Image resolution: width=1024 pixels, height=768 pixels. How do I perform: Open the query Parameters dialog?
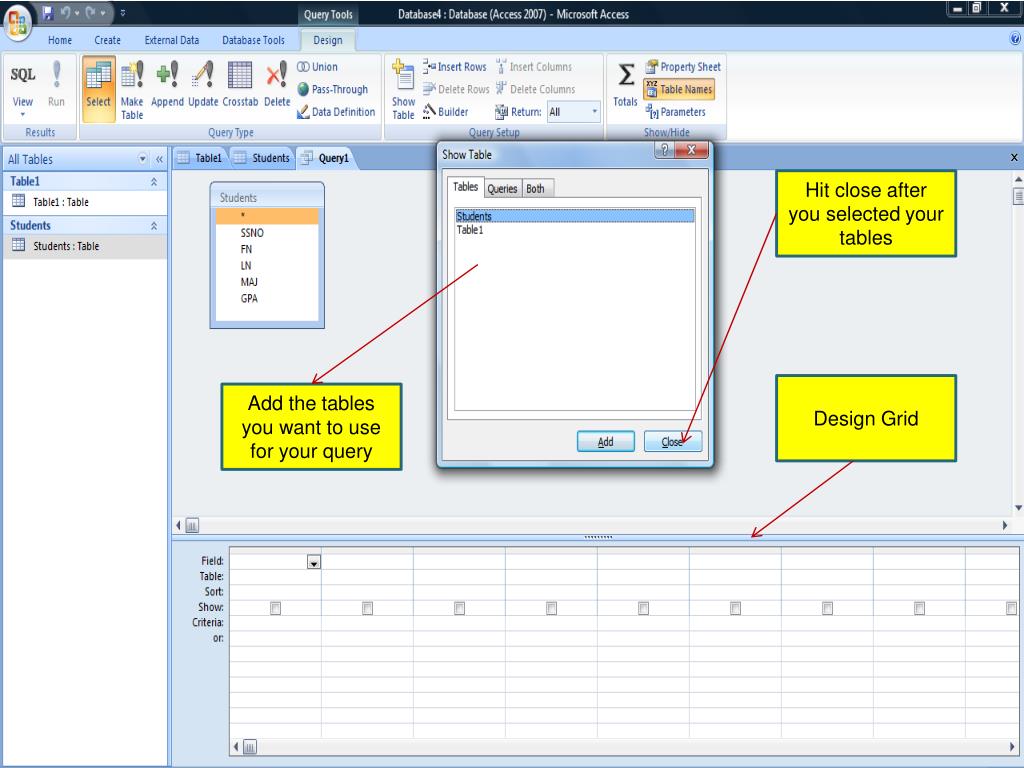pyautogui.click(x=676, y=112)
